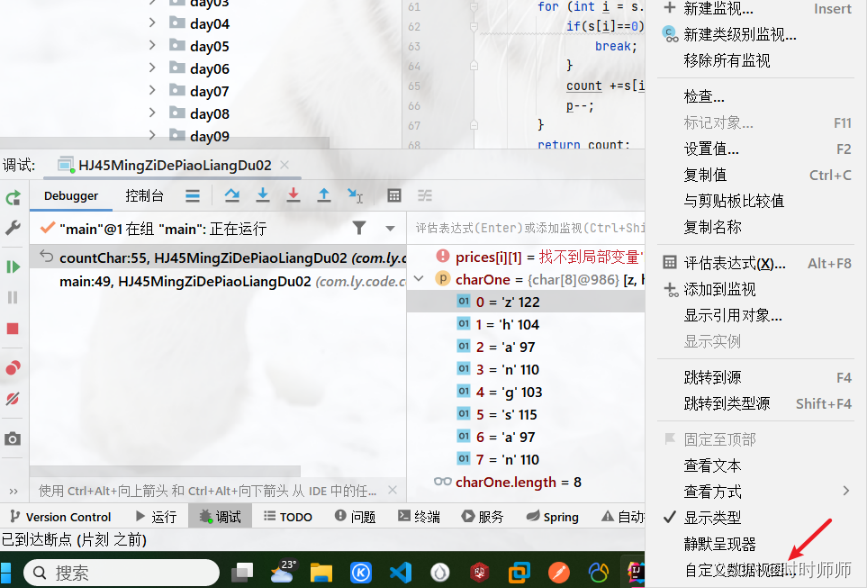Dismiss the Ctrl+Alt arrow hint
Screen dimensions: 867x588
(392, 490)
